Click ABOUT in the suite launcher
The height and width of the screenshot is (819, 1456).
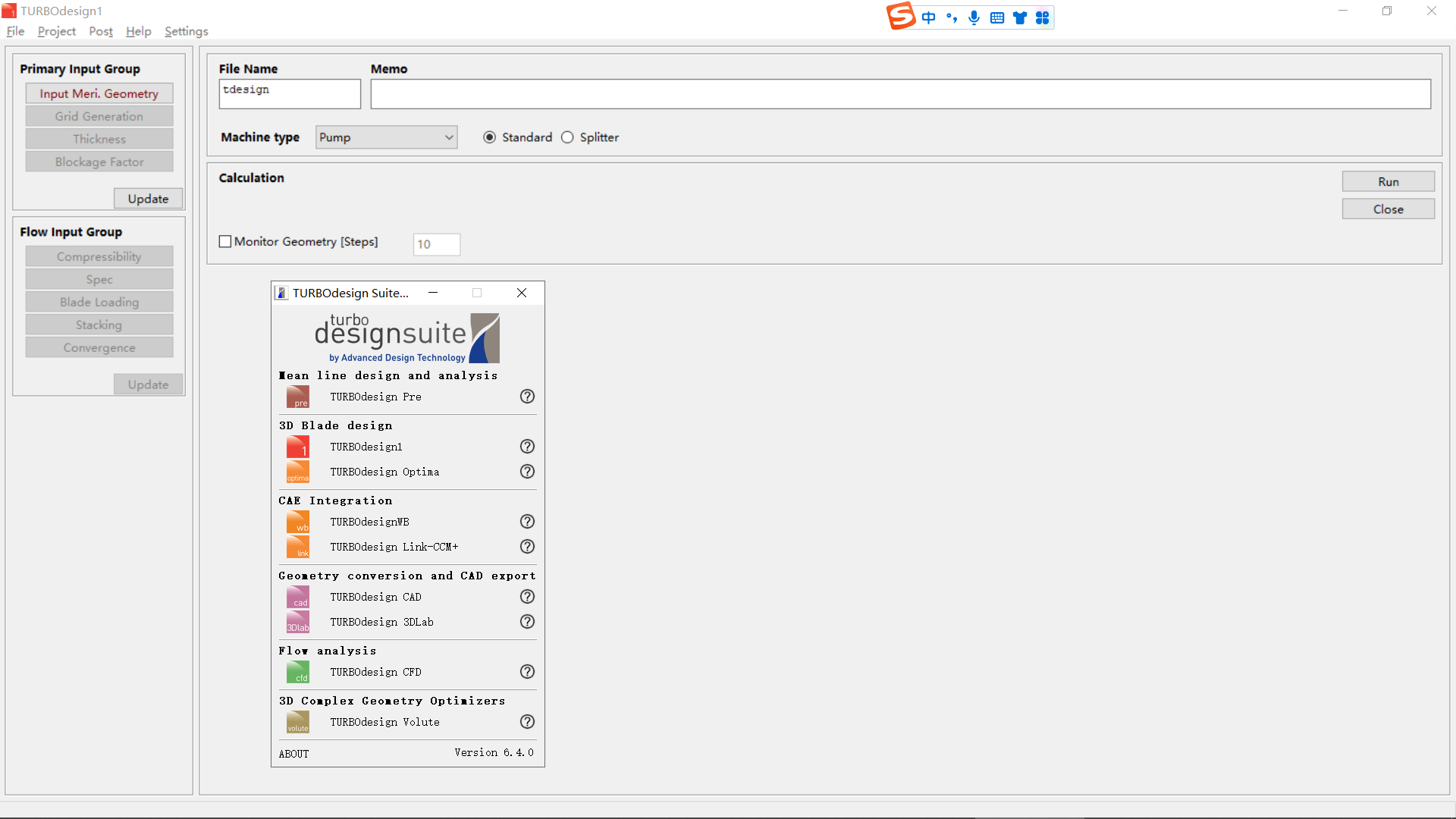coord(294,754)
